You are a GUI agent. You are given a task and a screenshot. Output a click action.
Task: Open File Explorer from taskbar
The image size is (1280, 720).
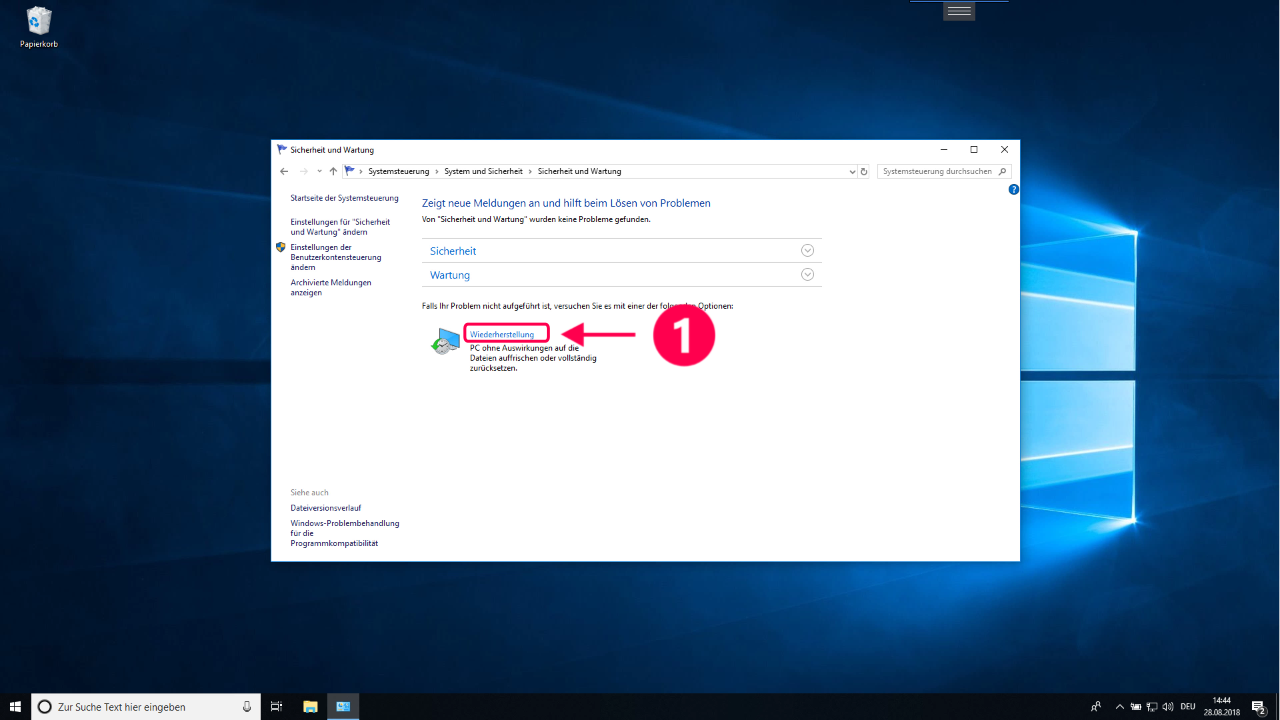(x=310, y=706)
